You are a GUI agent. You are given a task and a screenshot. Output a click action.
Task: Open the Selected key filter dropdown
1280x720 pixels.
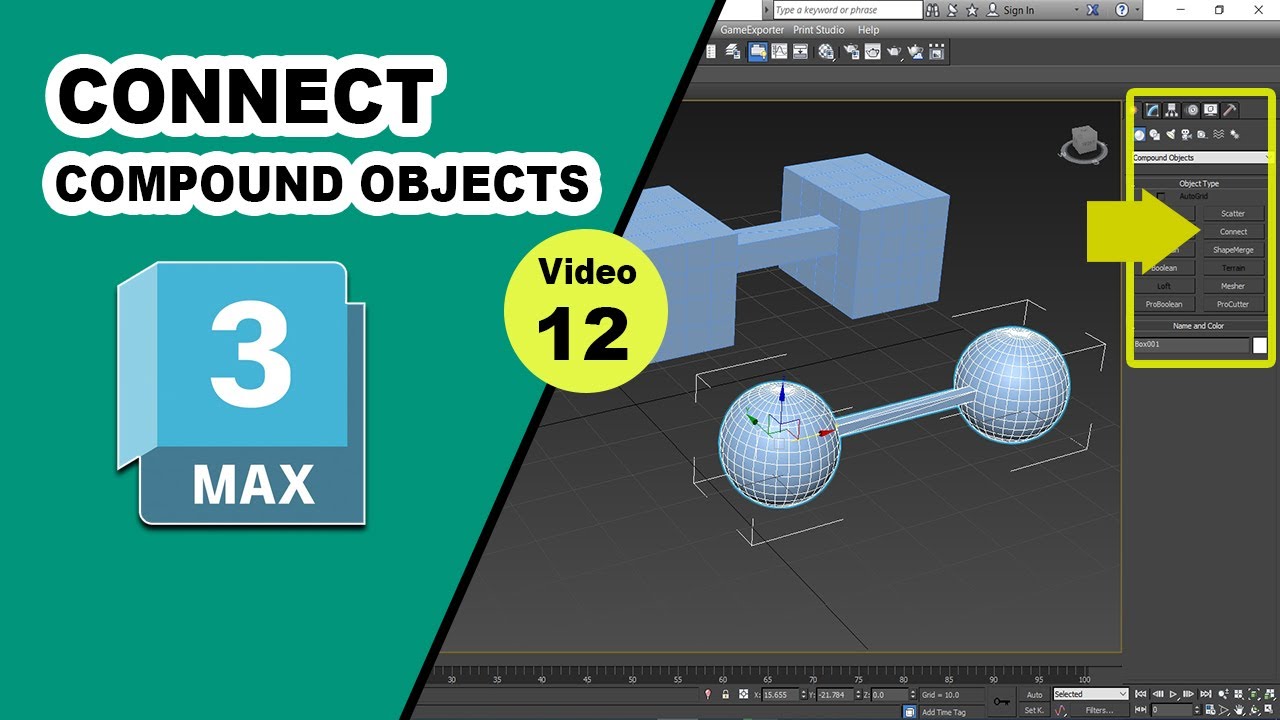pyautogui.click(x=1090, y=694)
